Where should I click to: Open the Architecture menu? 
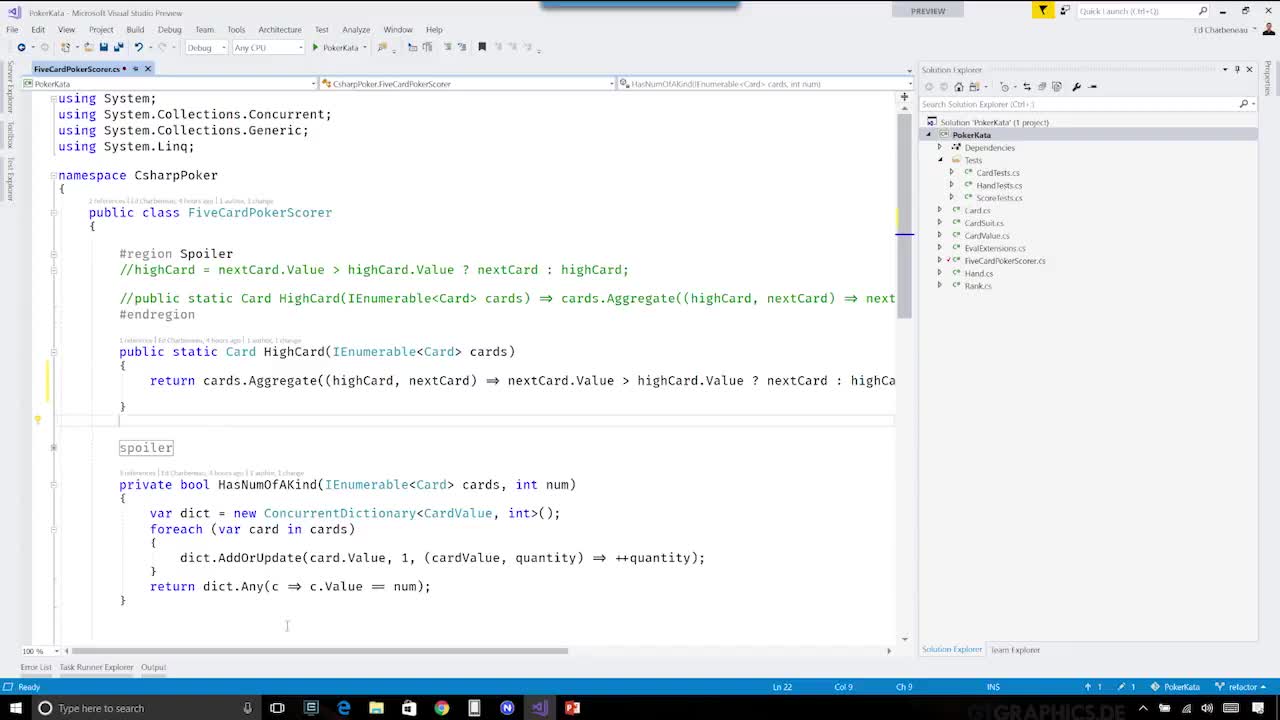[279, 29]
